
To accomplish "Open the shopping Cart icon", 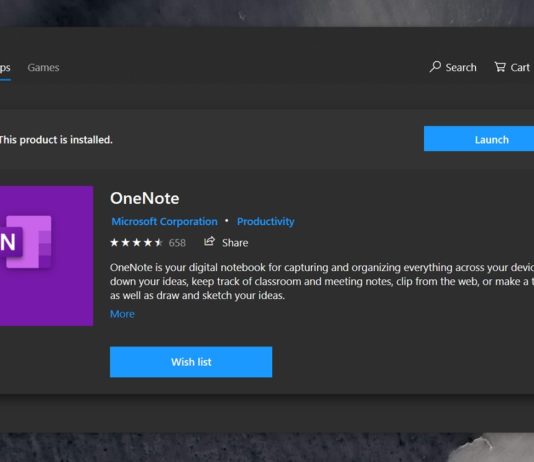I will pos(500,67).
